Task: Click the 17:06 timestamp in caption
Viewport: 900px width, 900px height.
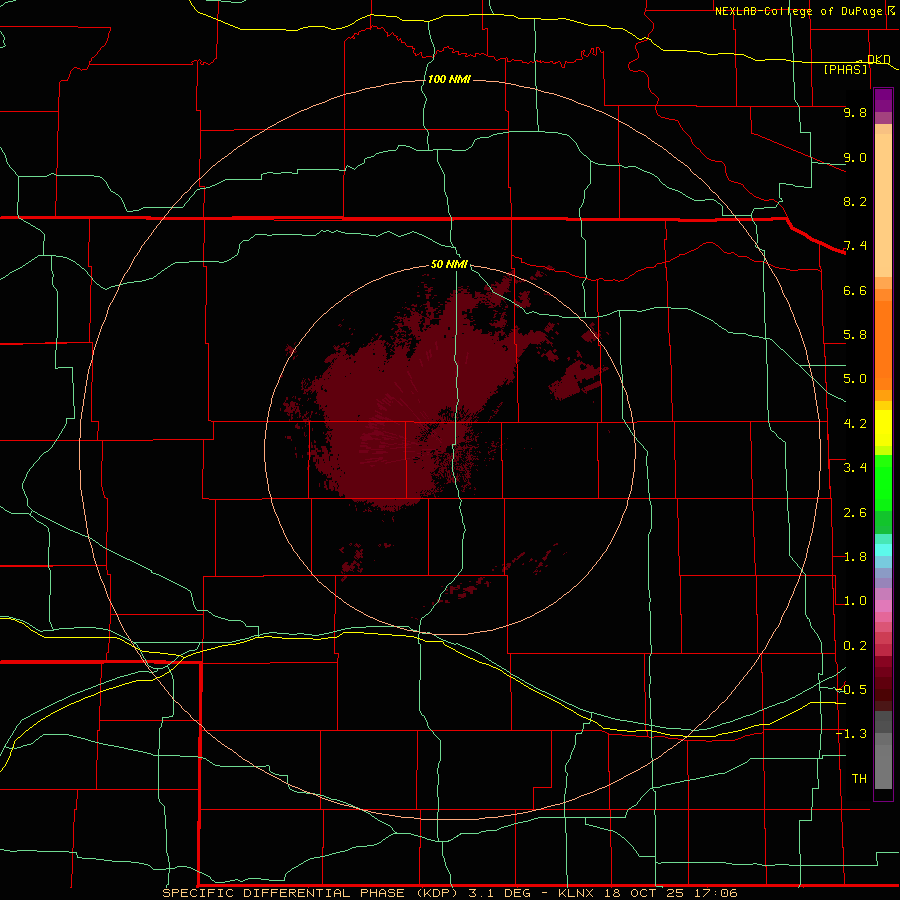Action: tap(714, 893)
